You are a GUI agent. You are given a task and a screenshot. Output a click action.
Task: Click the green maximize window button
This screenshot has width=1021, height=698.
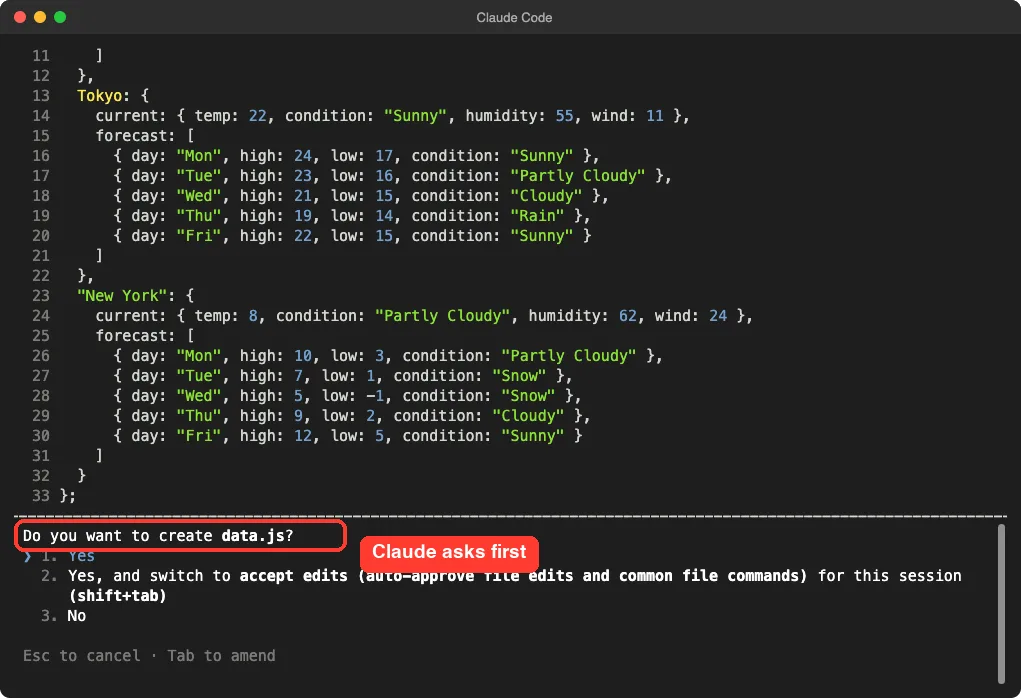point(60,17)
